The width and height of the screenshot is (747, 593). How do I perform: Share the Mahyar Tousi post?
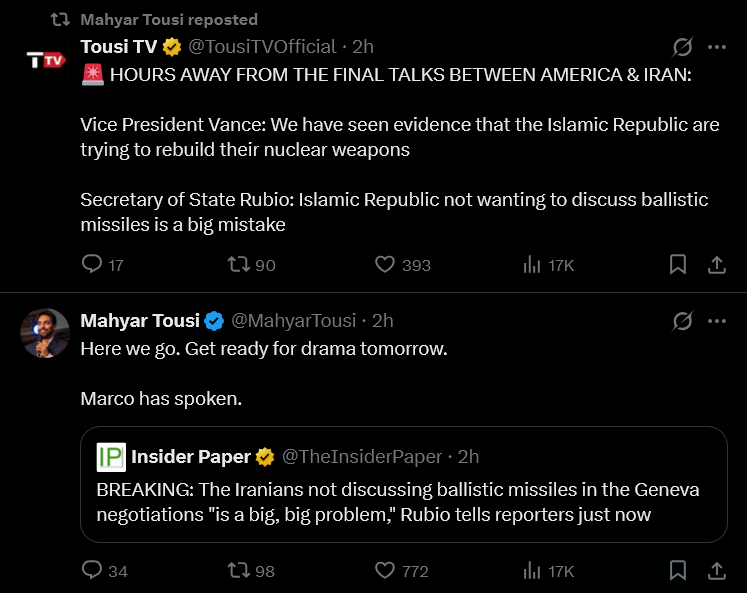(x=716, y=571)
